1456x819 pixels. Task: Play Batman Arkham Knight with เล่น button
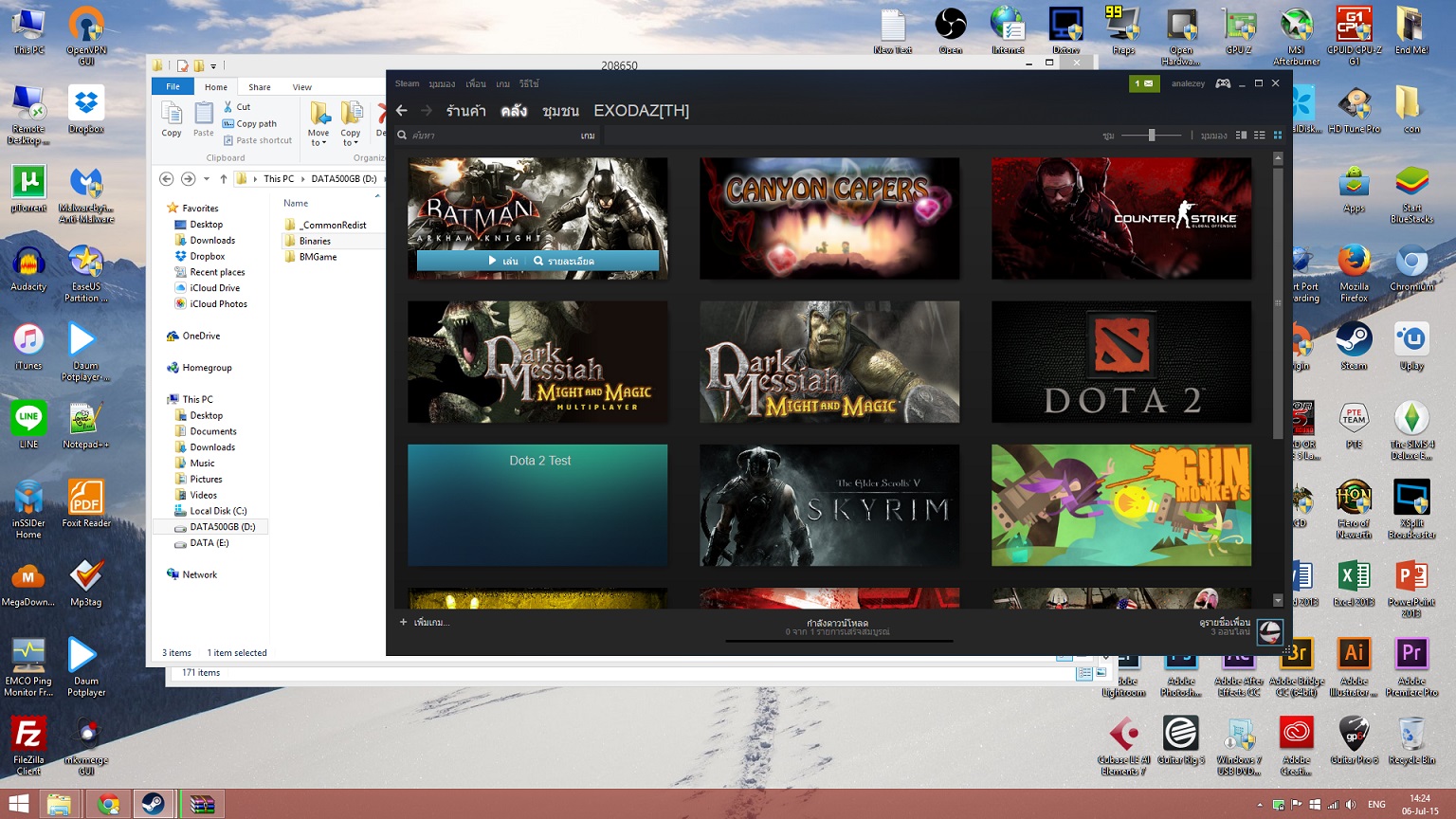(503, 261)
